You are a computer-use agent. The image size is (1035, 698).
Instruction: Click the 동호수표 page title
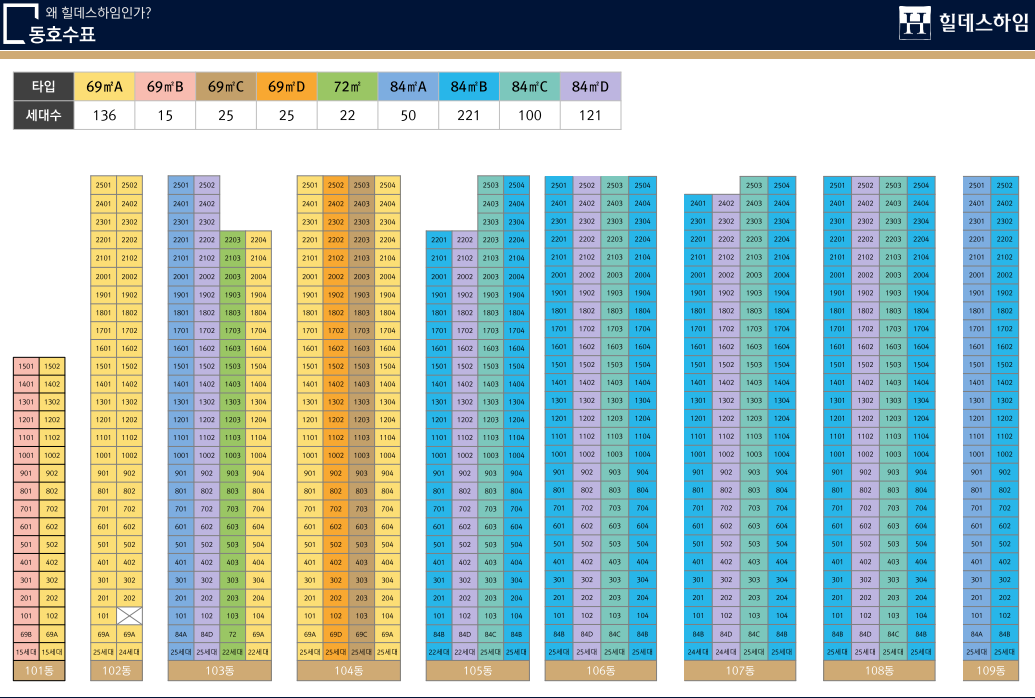pyautogui.click(x=62, y=34)
